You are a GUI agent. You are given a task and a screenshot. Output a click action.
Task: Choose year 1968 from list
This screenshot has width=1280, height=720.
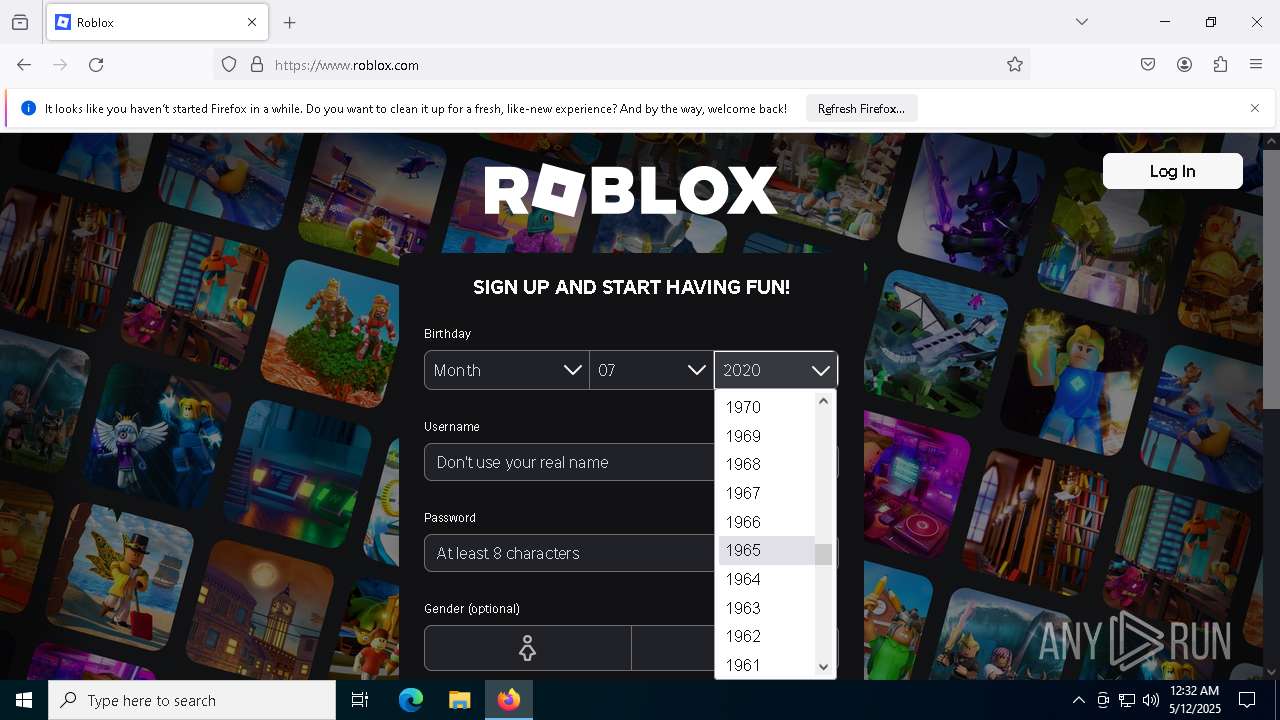tap(766, 464)
